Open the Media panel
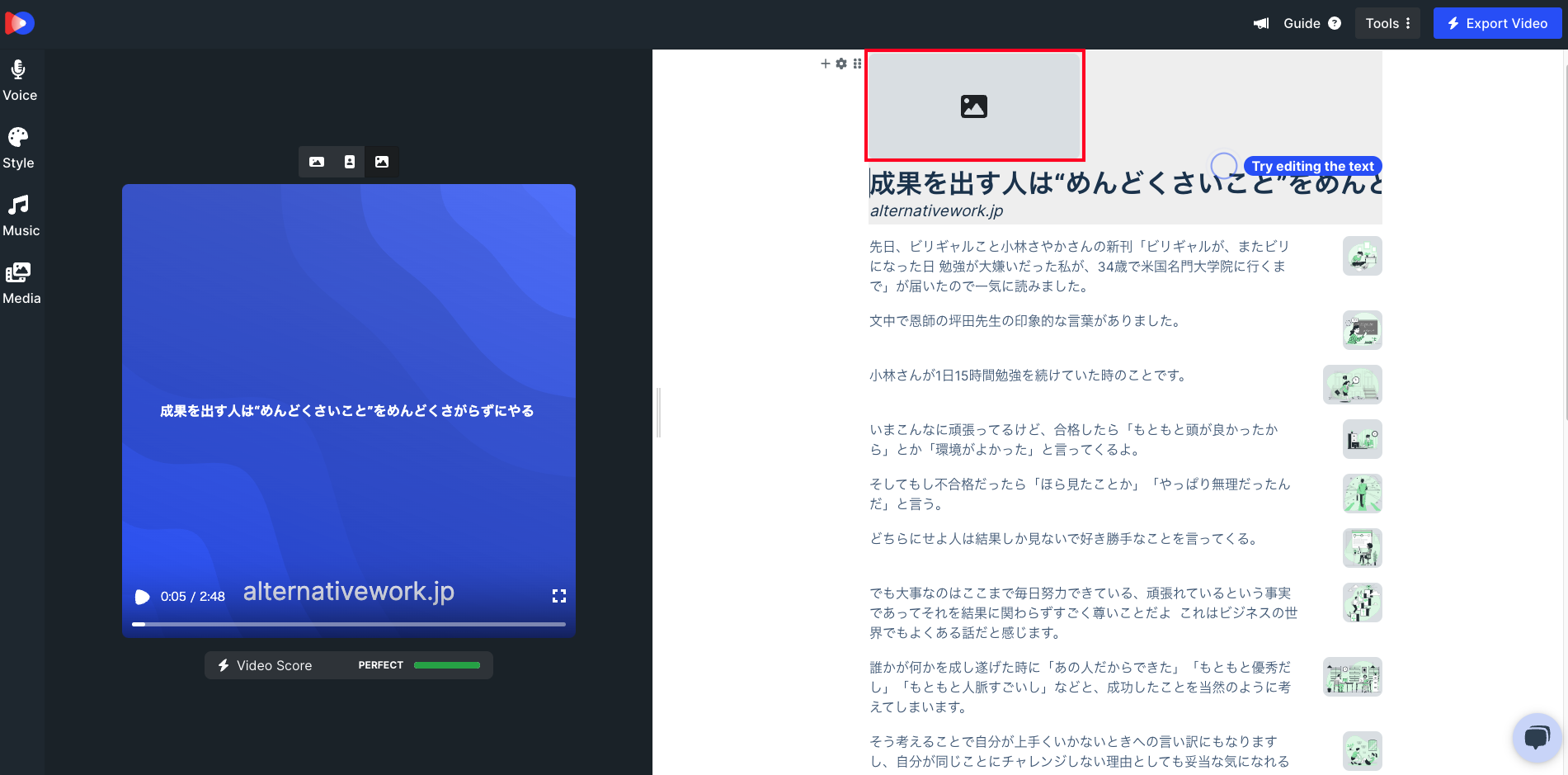 (21, 284)
